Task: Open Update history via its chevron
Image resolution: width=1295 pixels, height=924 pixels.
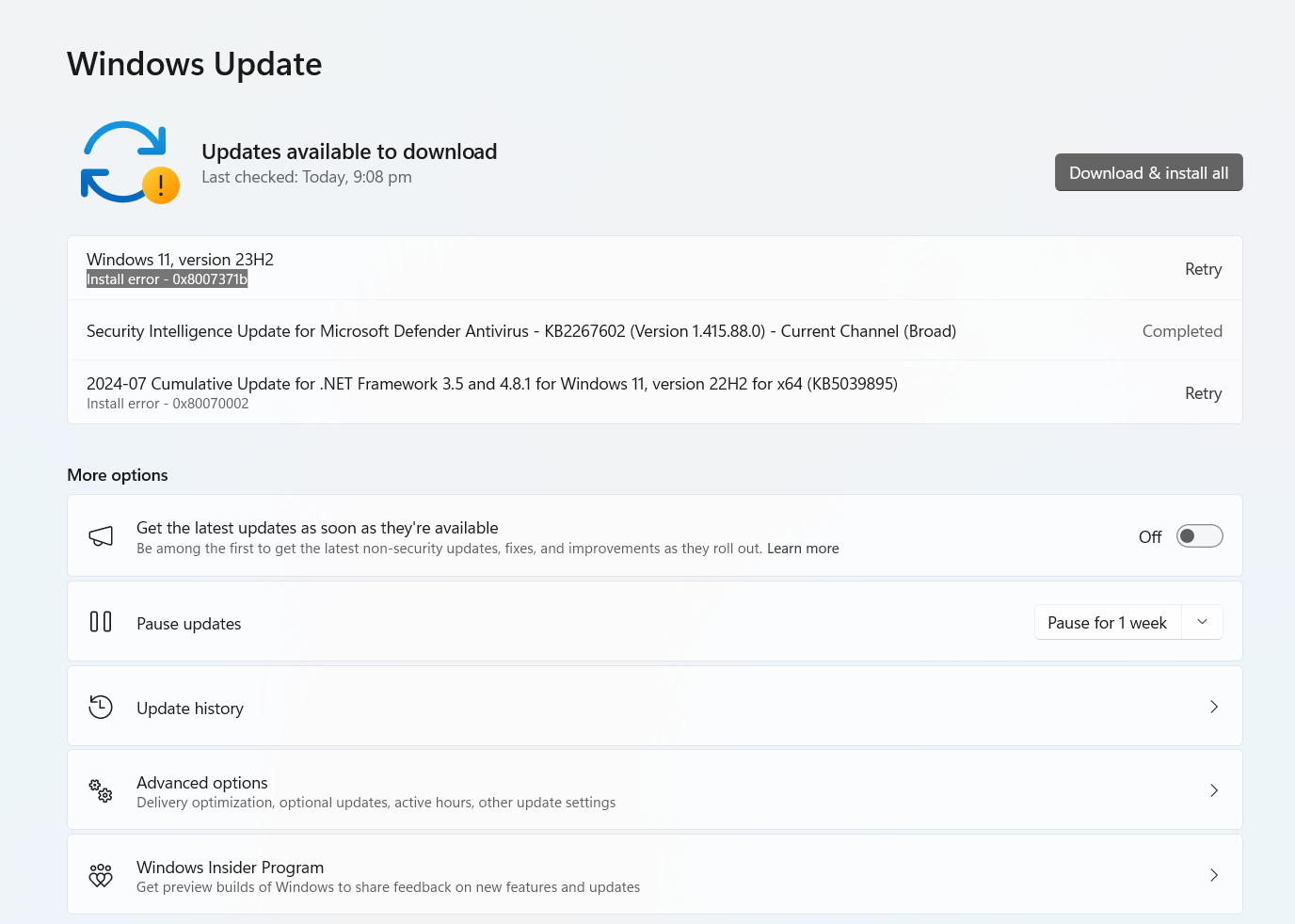Action: tap(1214, 707)
